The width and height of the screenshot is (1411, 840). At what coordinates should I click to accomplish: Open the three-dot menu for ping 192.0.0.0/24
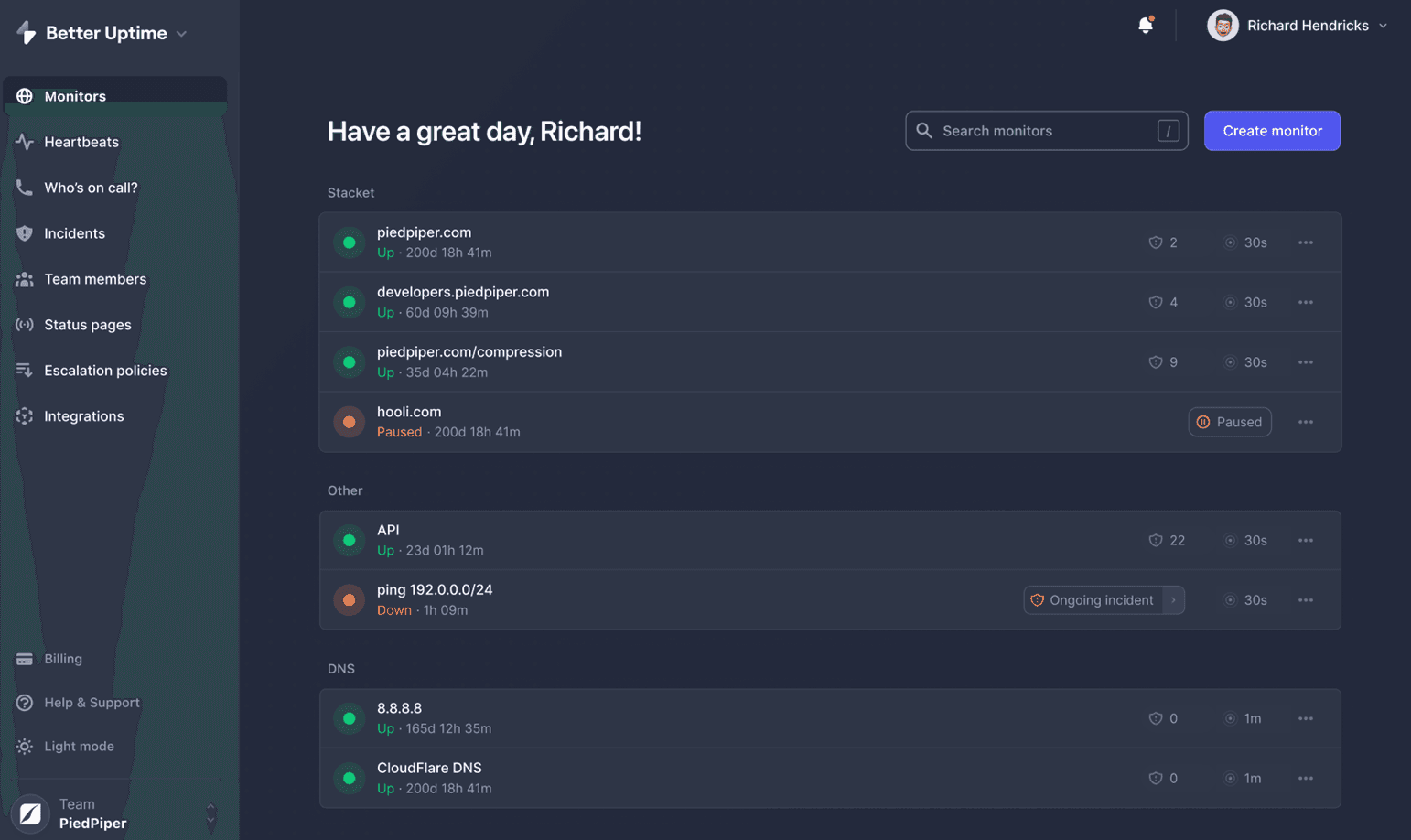click(1306, 600)
